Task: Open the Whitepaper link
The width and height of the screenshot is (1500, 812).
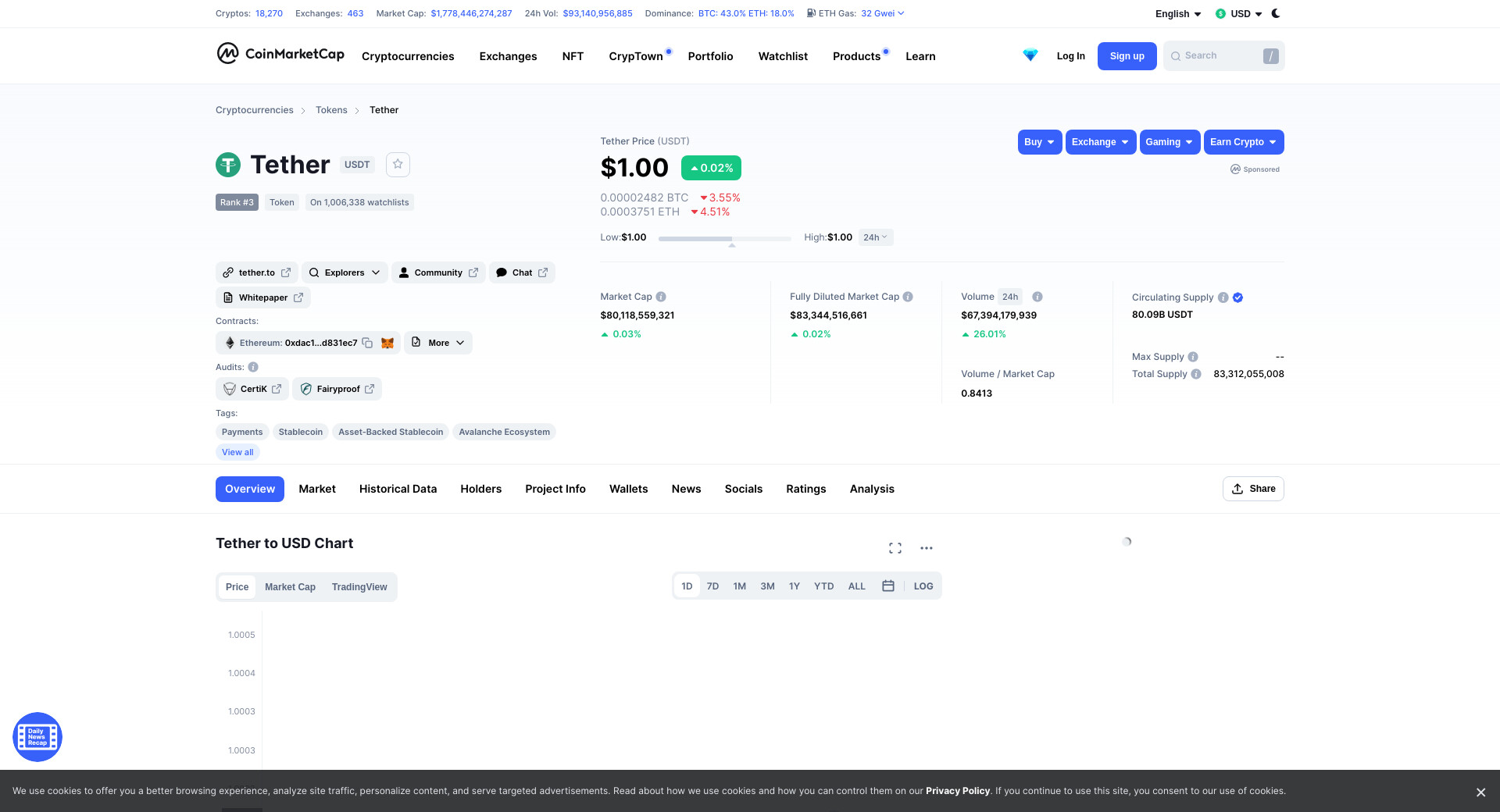Action: pyautogui.click(x=263, y=297)
